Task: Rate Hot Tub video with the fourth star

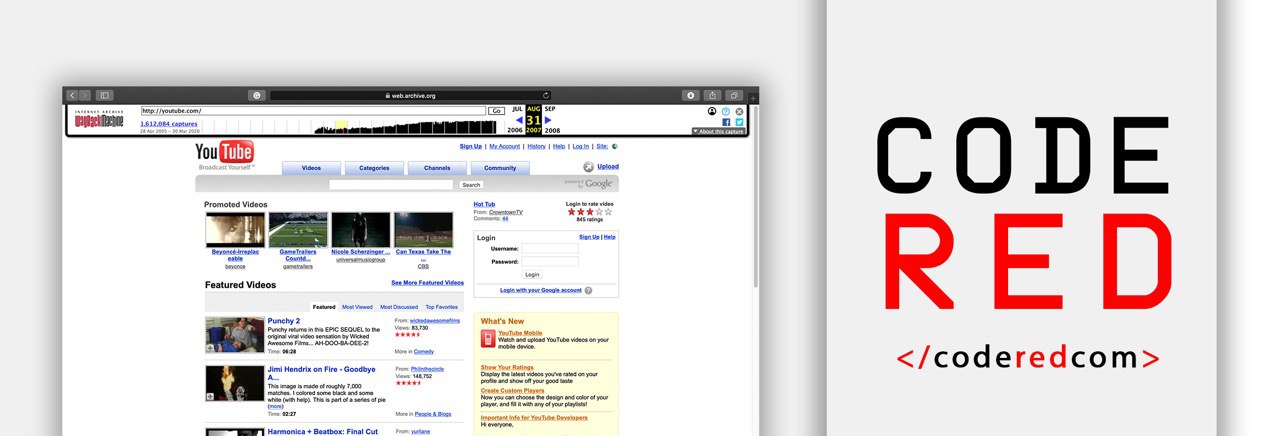Action: coord(599,212)
